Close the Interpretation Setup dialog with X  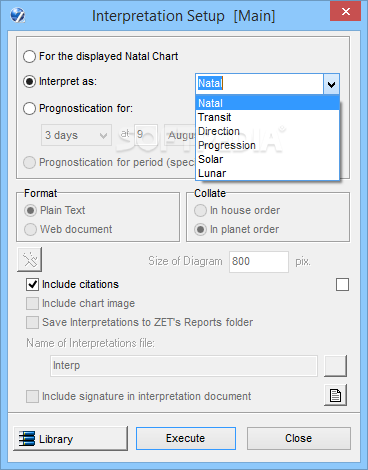346,11
